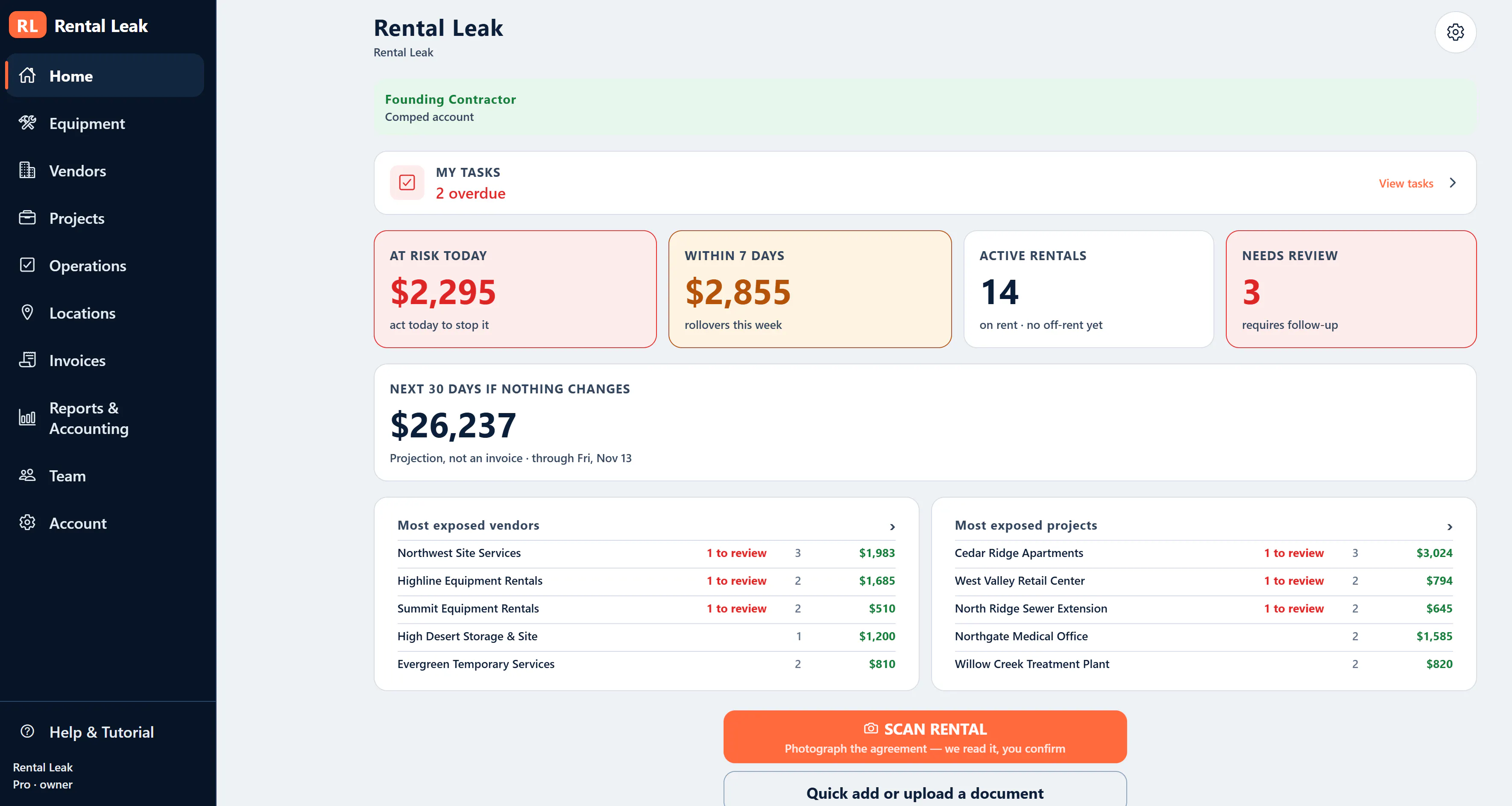Image resolution: width=1512 pixels, height=806 pixels.
Task: Click Northgate Medical Office $1,585 amount
Action: pos(1434,636)
